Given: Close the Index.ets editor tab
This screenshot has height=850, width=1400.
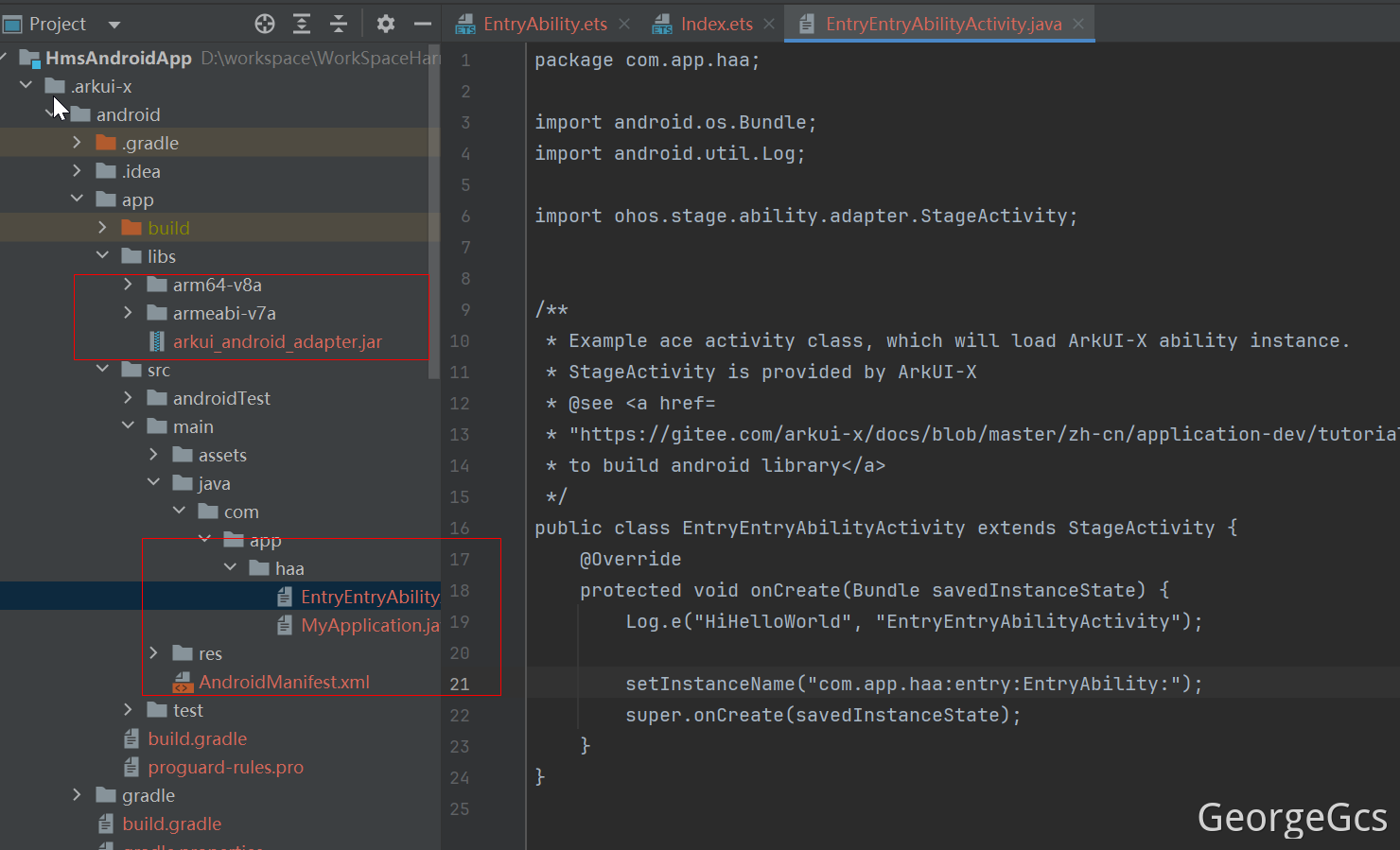Looking at the screenshot, I should click(x=769, y=25).
